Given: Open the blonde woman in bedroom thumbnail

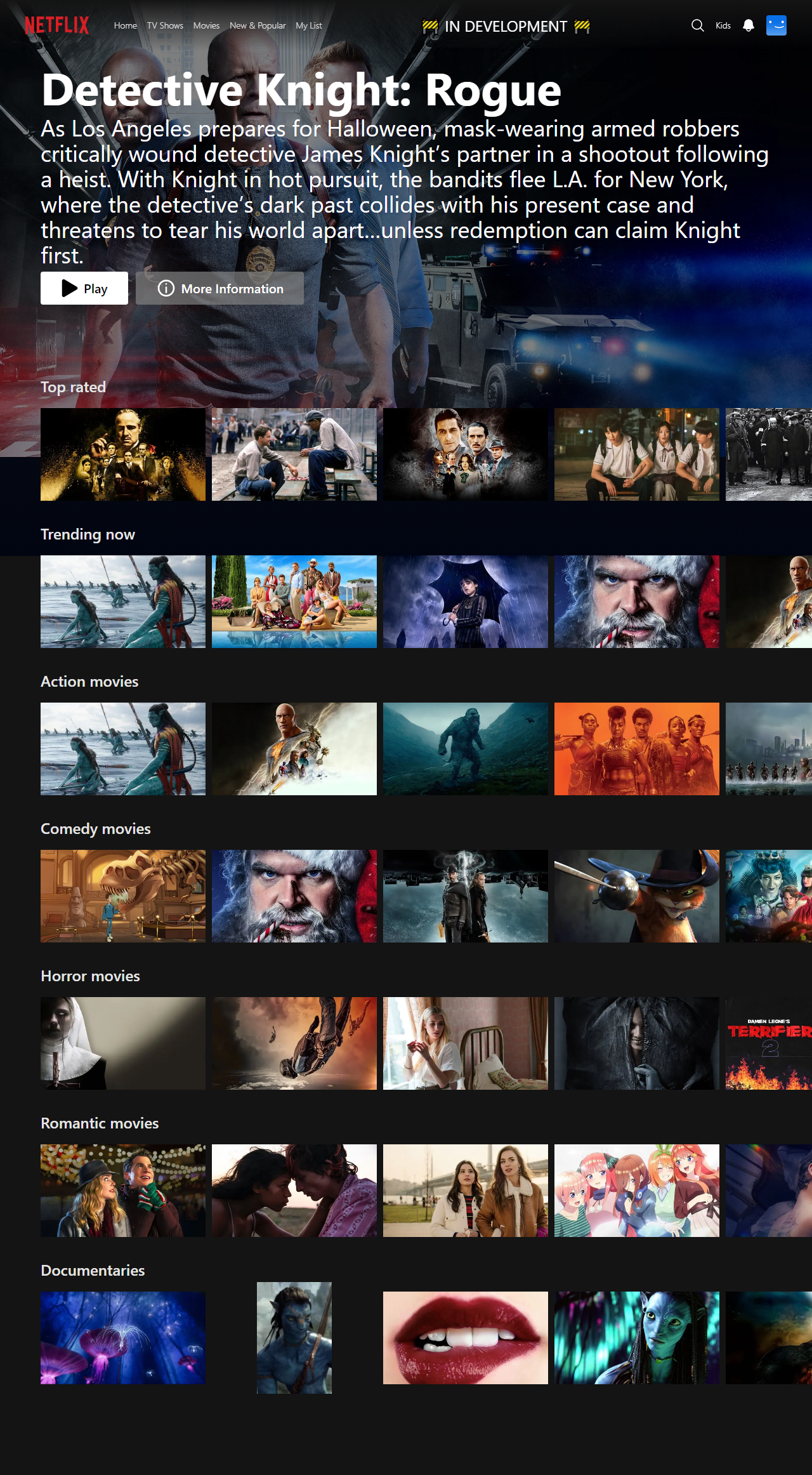Looking at the screenshot, I should click(466, 1043).
